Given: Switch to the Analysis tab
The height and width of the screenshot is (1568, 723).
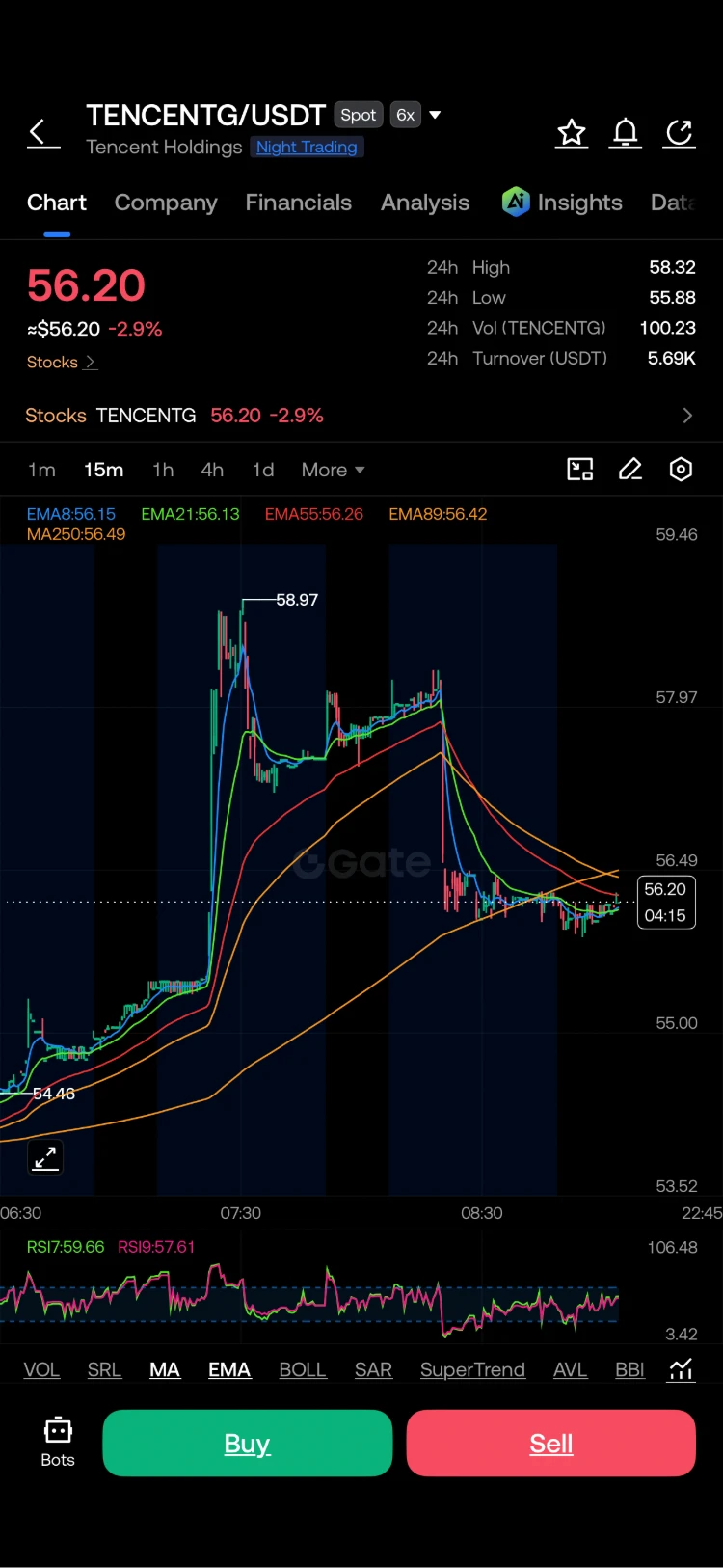Looking at the screenshot, I should [x=425, y=203].
